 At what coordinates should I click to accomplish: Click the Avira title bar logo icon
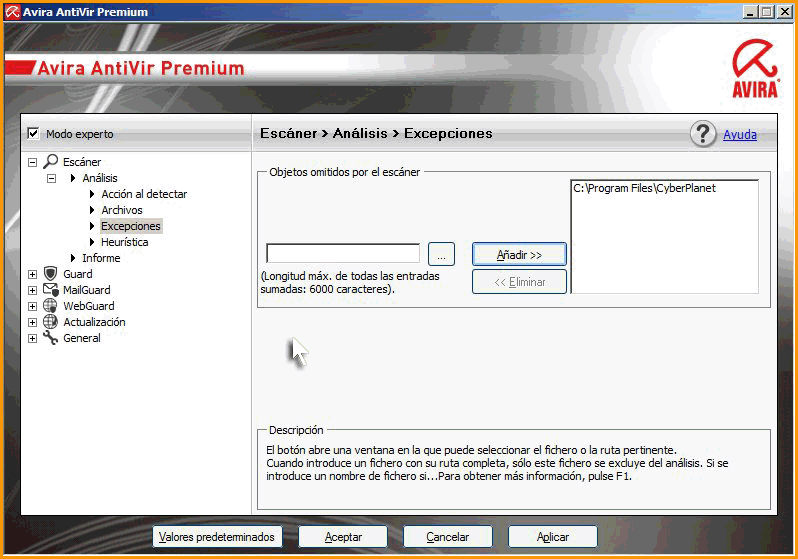click(12, 12)
